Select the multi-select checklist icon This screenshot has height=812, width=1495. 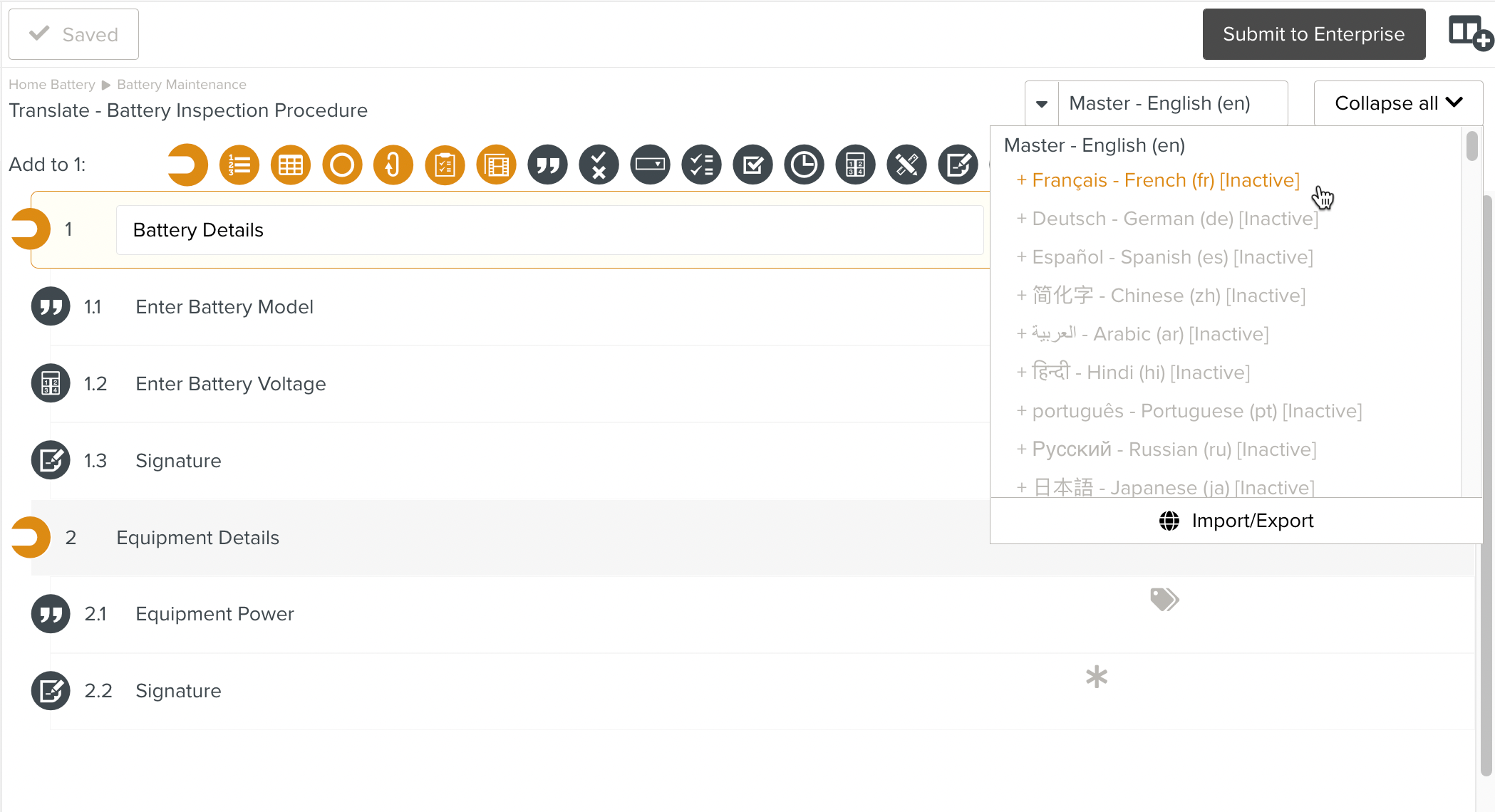tap(700, 165)
